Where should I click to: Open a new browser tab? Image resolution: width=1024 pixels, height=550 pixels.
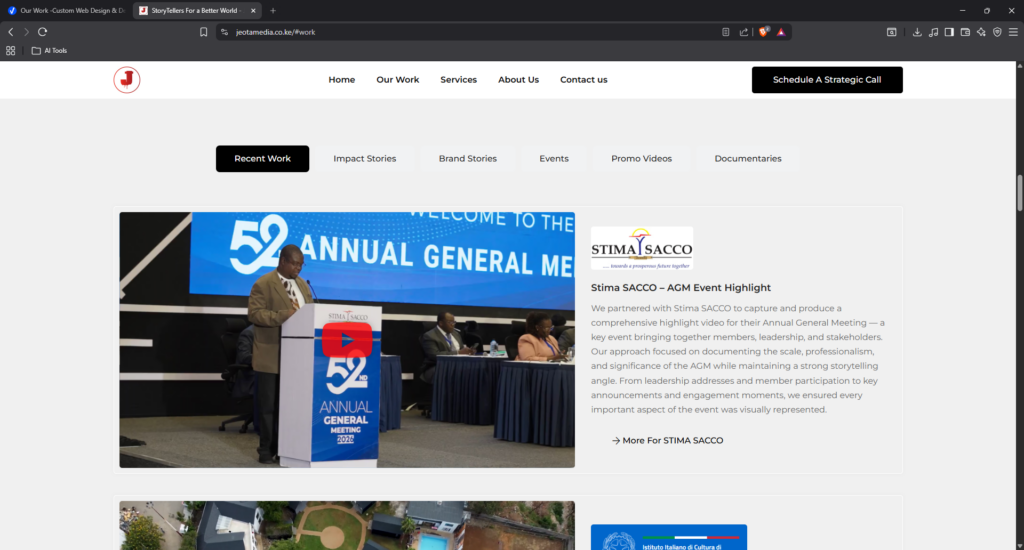pyautogui.click(x=273, y=10)
